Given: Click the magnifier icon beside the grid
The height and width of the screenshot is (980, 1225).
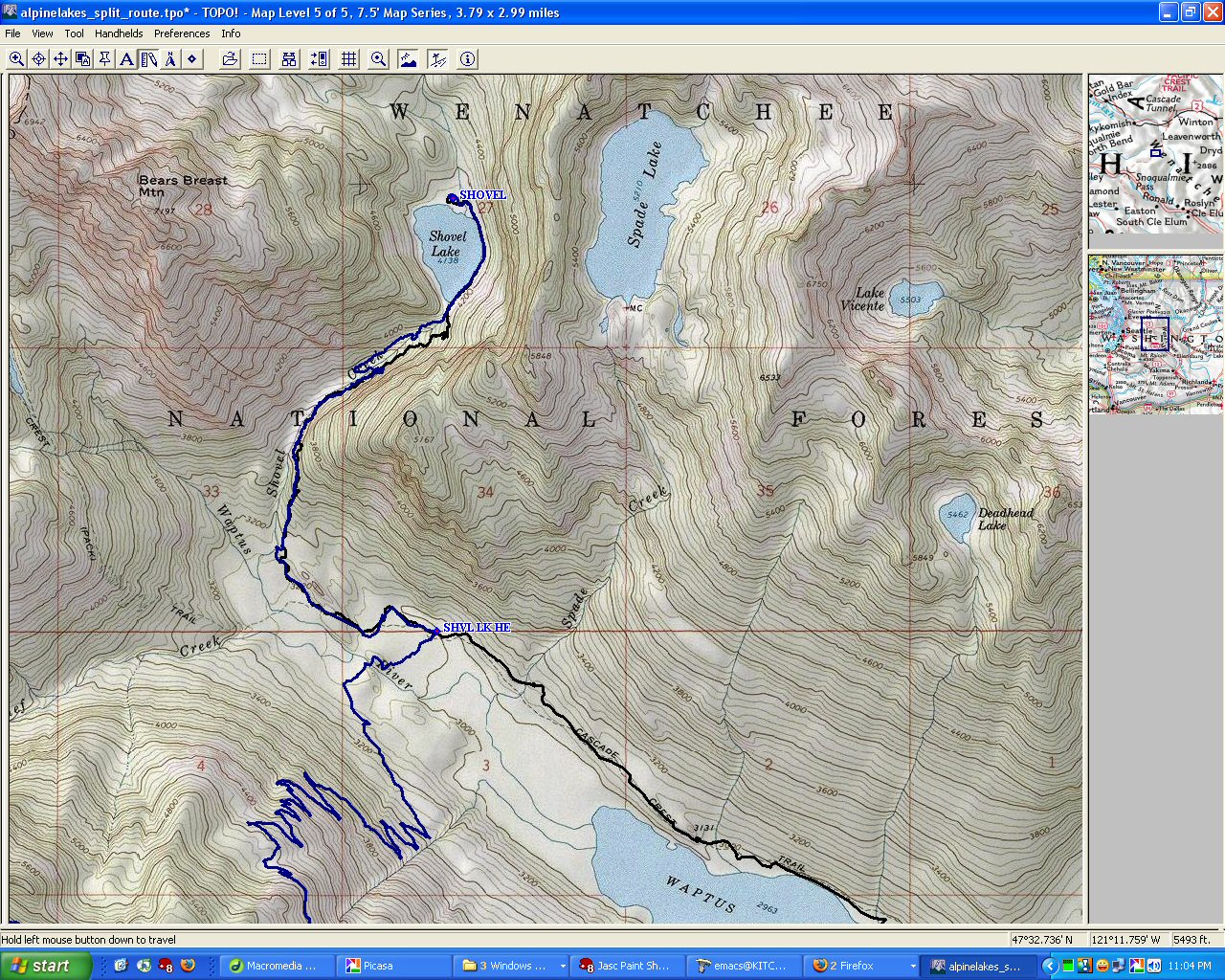Looking at the screenshot, I should [379, 59].
